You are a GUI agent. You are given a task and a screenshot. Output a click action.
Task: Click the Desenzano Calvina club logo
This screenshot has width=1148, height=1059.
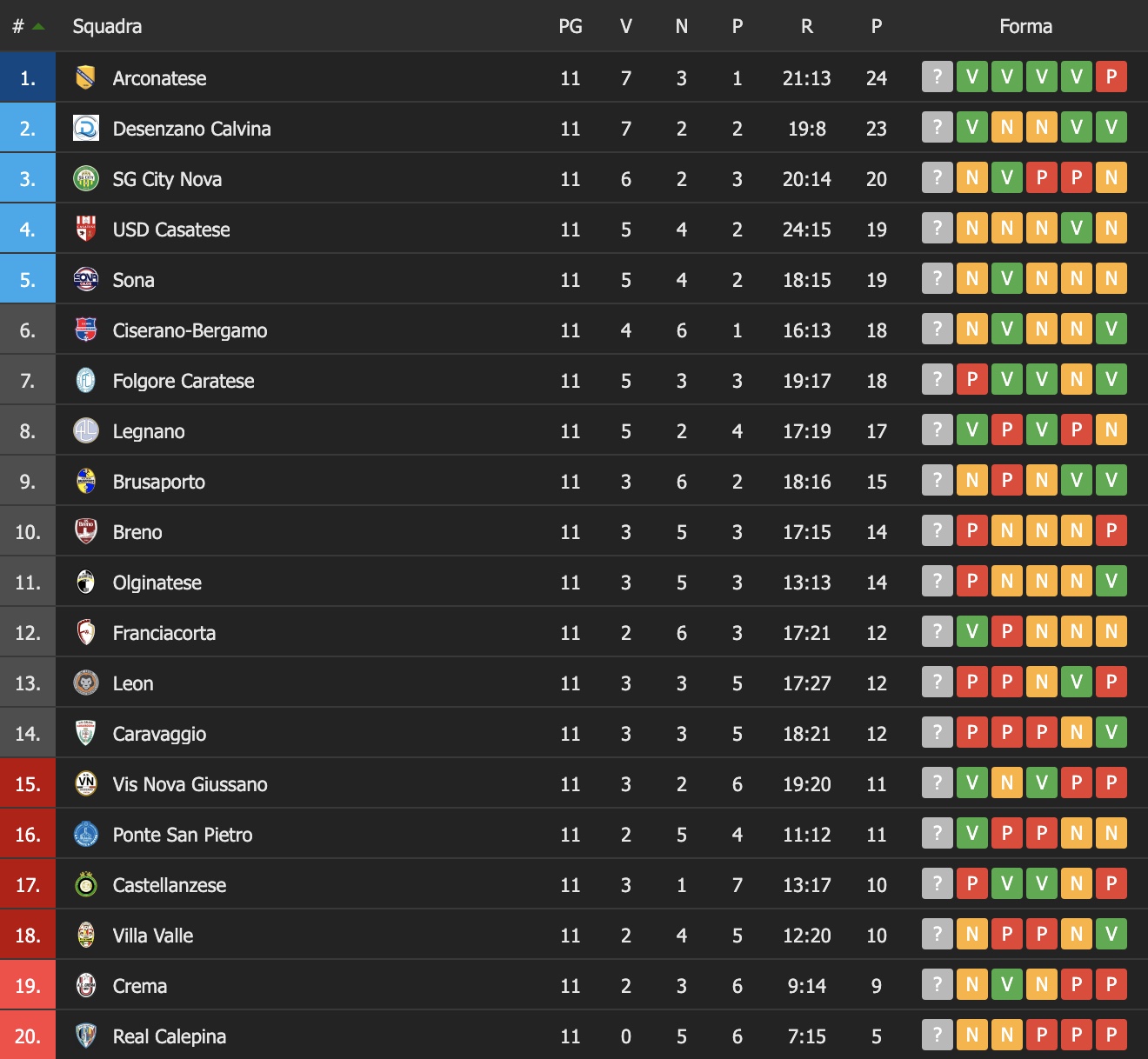pos(85,129)
